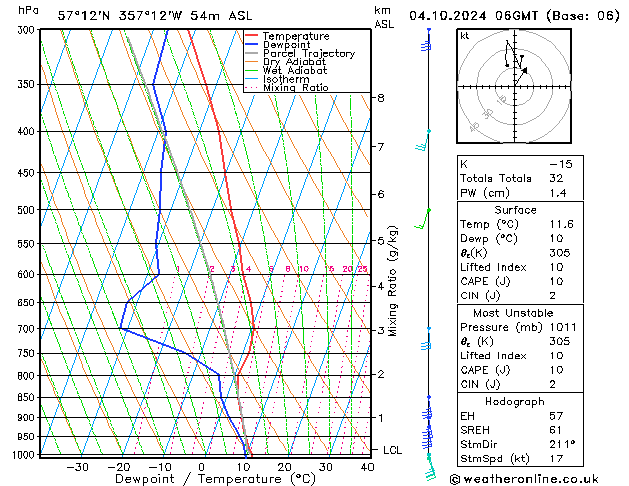629x486 pixels.
Task: Click the mixing ratio label '10' in pink
Action: pos(304,269)
